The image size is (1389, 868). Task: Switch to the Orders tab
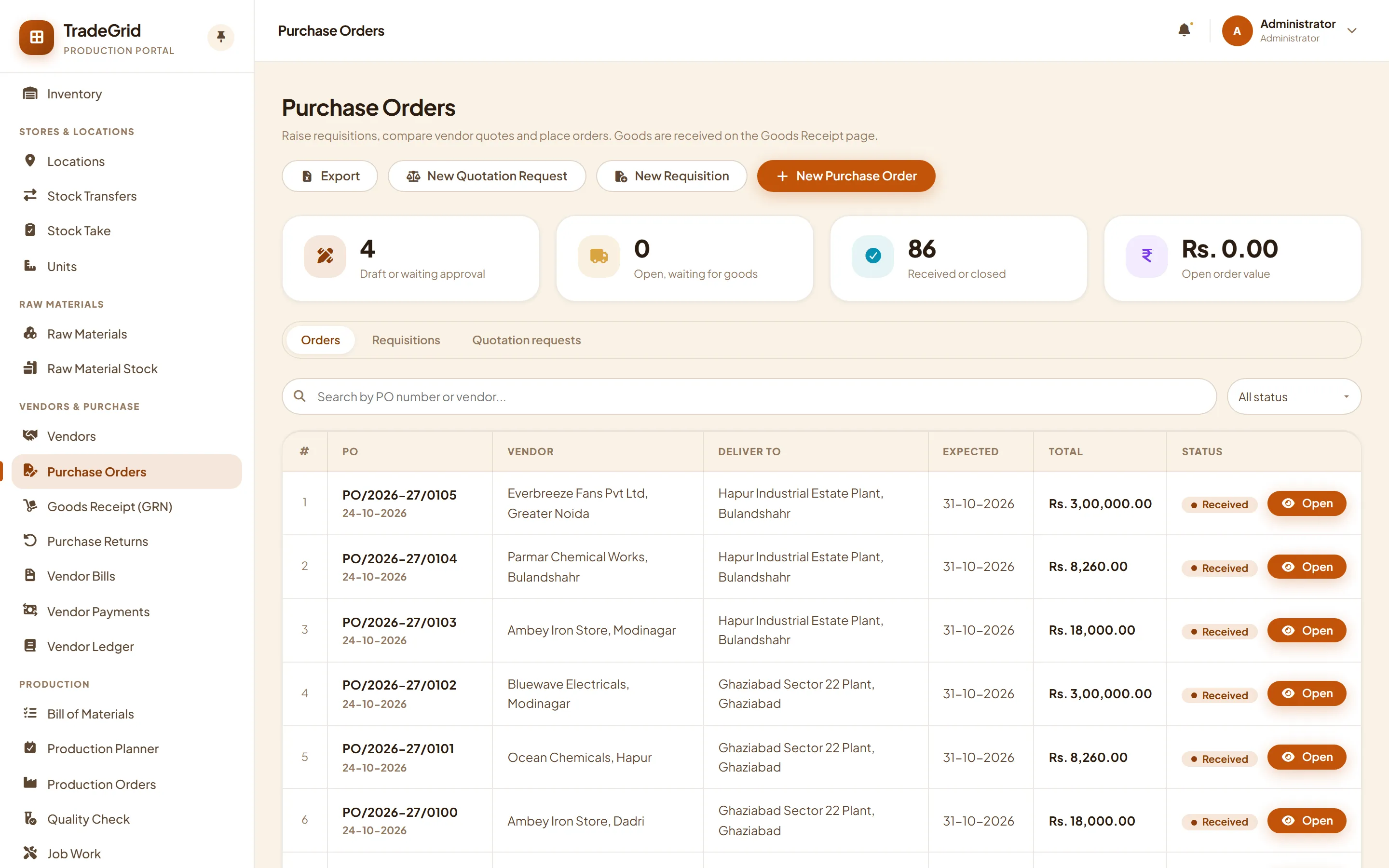[x=320, y=340]
